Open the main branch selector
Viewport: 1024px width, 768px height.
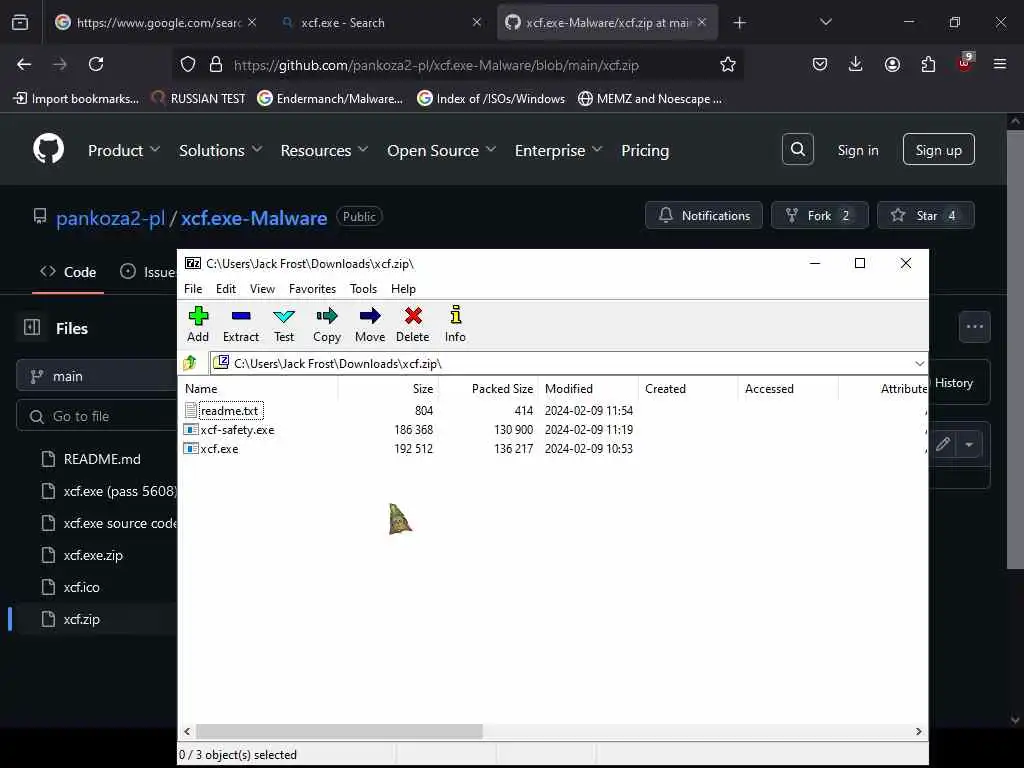[97, 376]
